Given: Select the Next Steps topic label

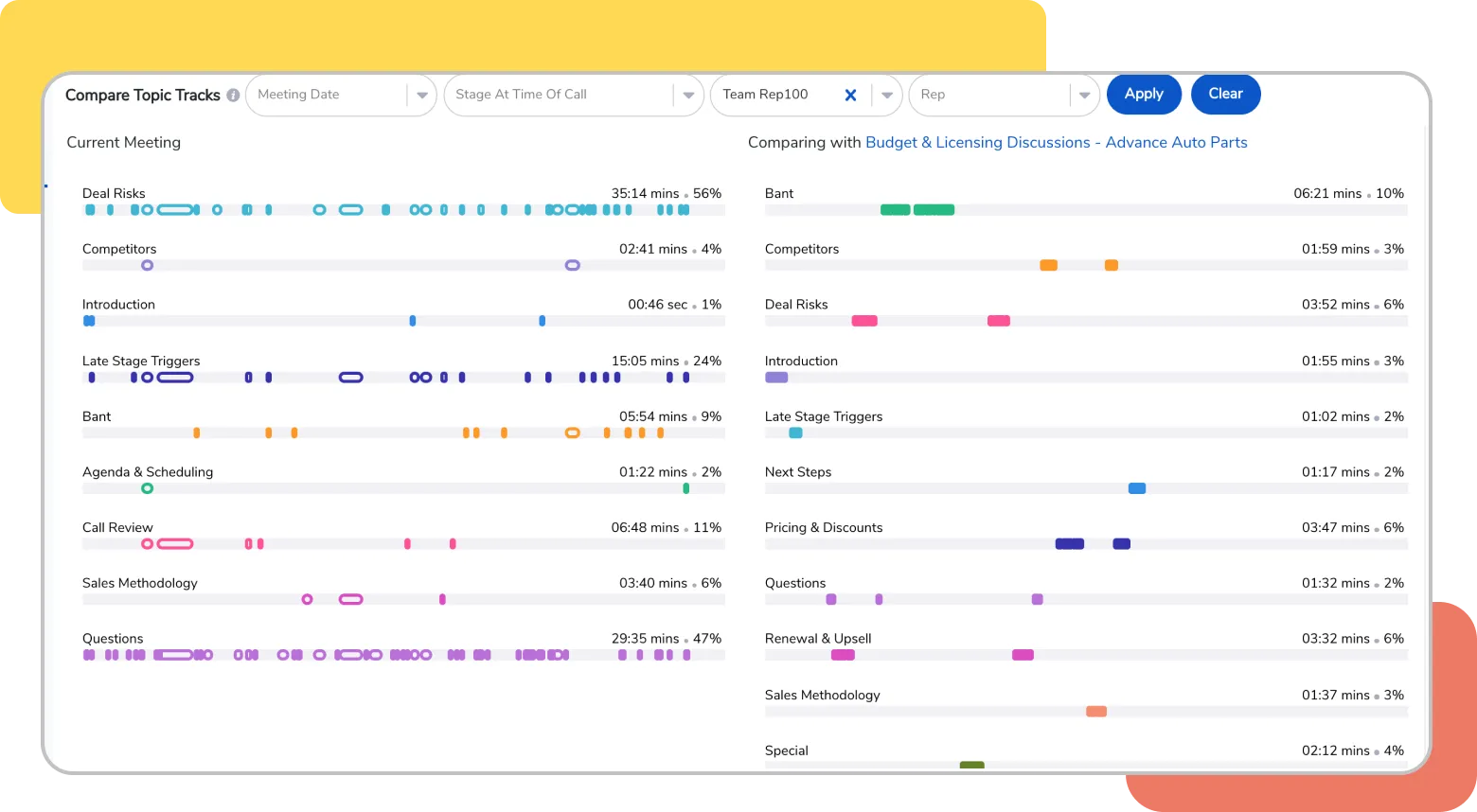Looking at the screenshot, I should click(798, 471).
